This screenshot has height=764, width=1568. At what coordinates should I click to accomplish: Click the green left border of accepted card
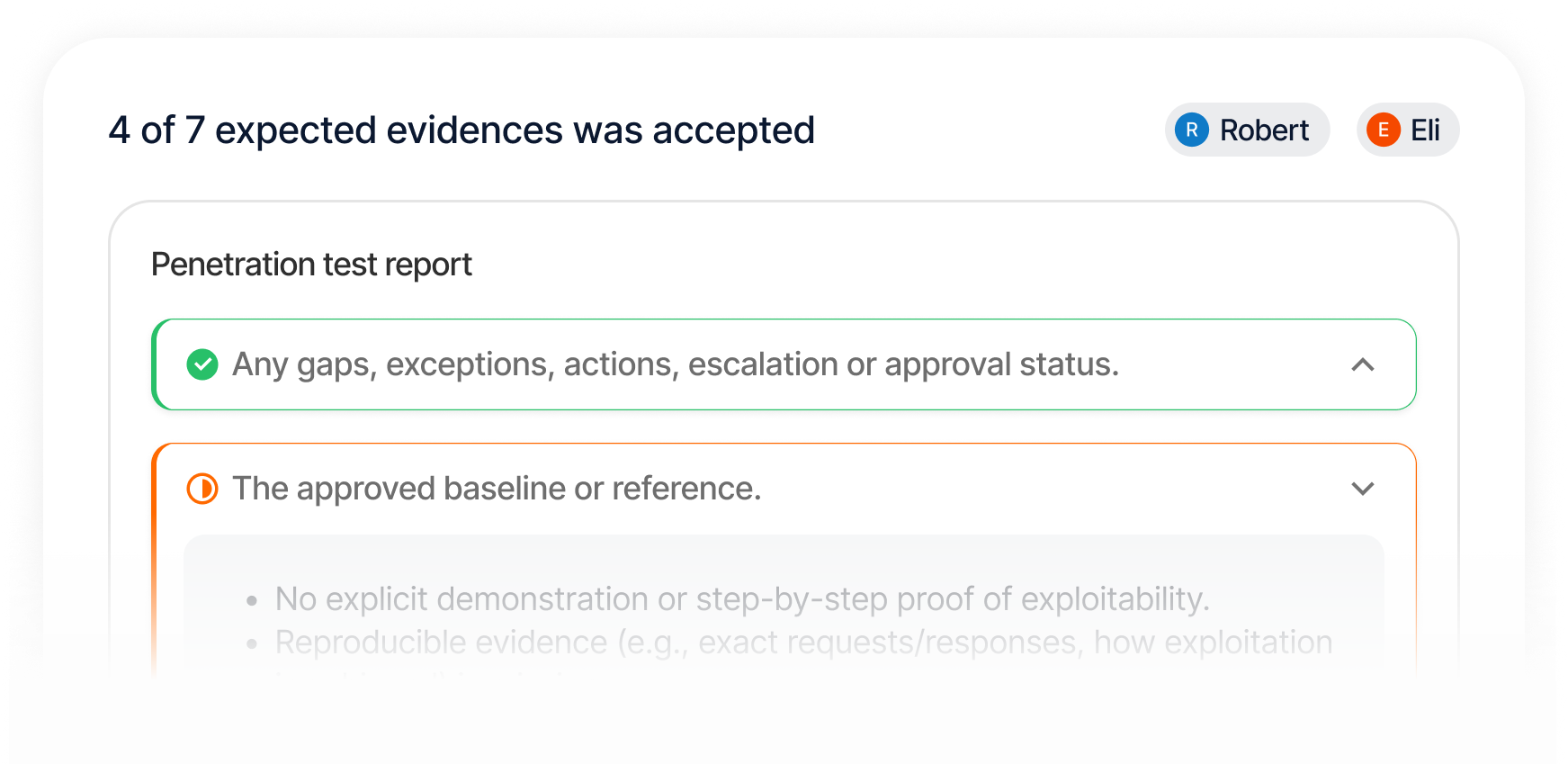pos(154,364)
